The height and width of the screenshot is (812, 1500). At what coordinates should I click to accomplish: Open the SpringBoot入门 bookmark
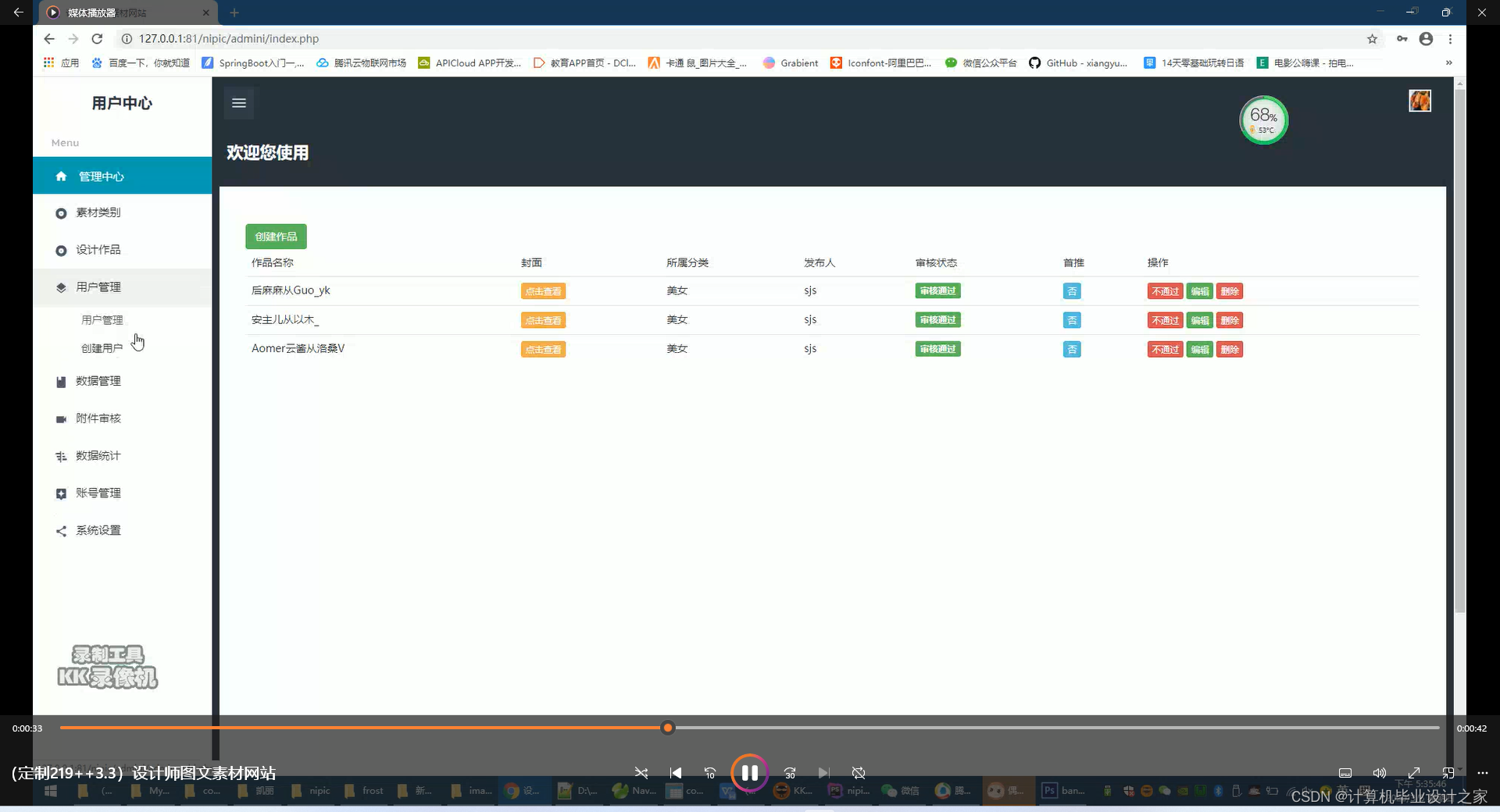click(x=252, y=63)
